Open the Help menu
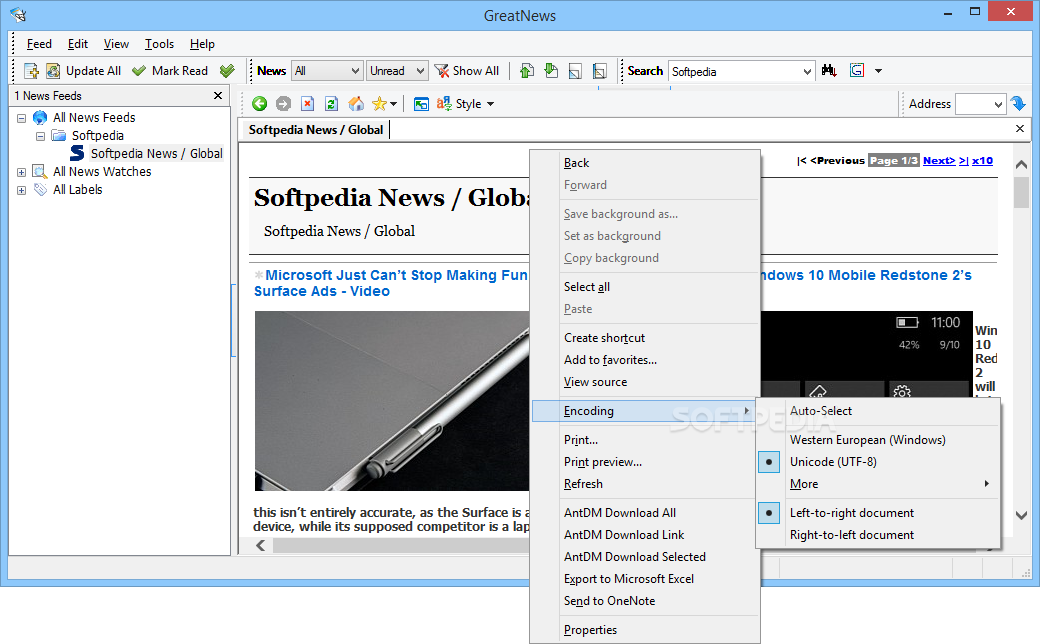This screenshot has height=644, width=1040. (202, 44)
